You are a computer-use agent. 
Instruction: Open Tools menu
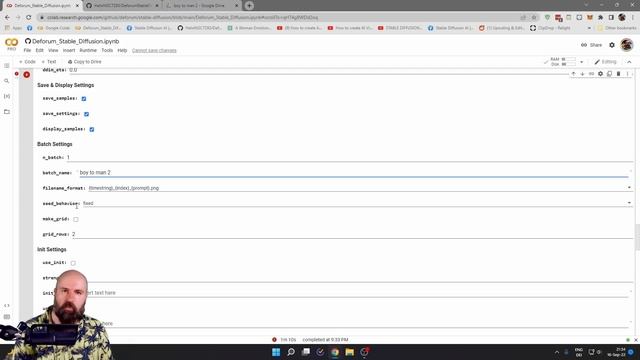pos(107,51)
